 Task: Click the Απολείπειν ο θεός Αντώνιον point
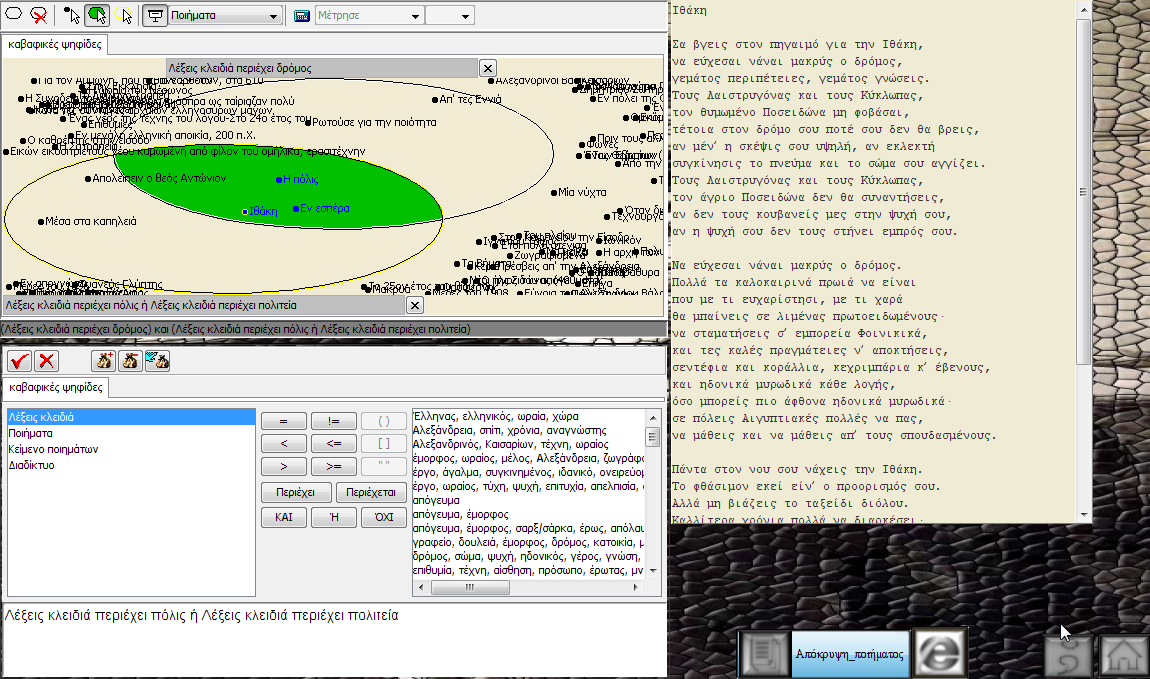tap(88, 178)
